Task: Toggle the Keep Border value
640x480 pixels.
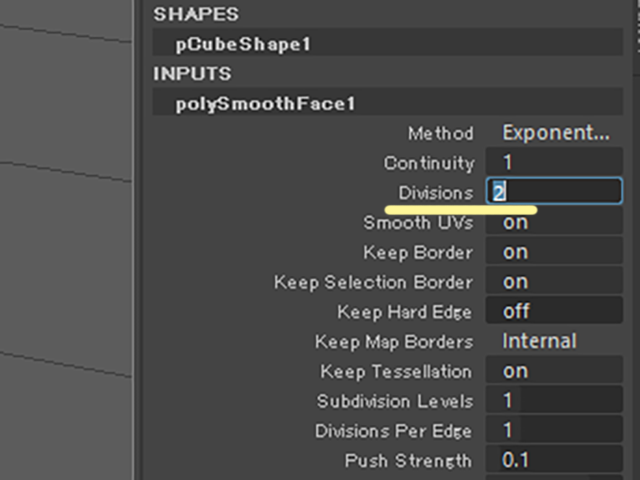Action: coord(554,252)
